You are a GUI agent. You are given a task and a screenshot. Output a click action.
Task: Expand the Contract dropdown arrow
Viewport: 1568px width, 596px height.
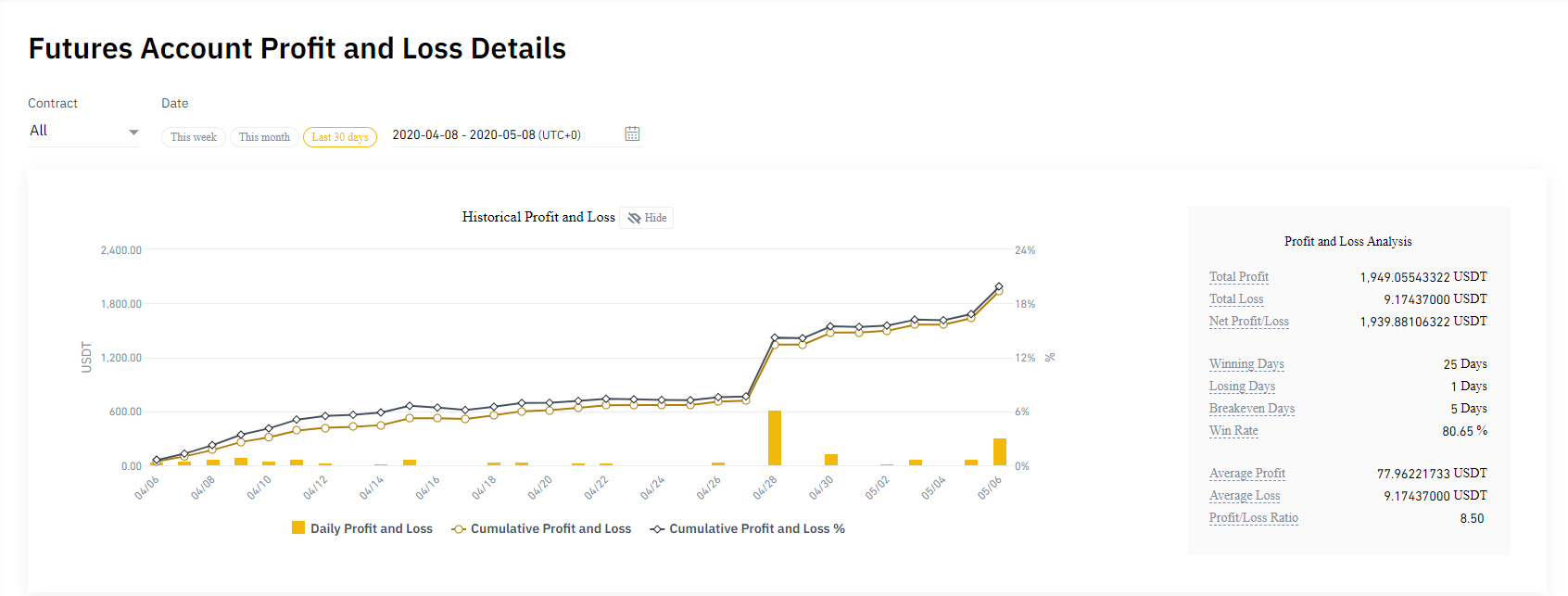[x=133, y=133]
